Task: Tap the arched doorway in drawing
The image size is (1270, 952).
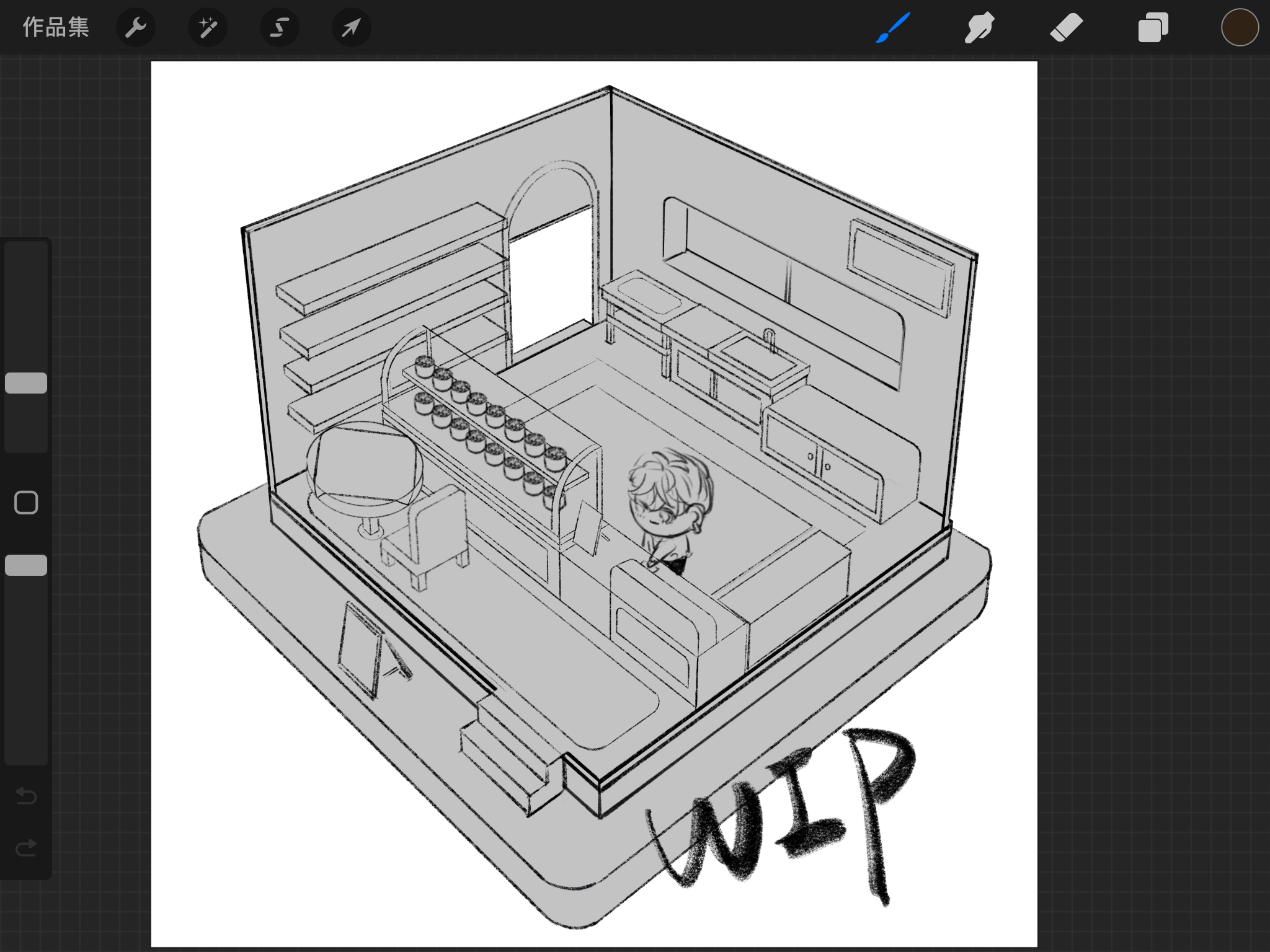Action: tap(552, 263)
